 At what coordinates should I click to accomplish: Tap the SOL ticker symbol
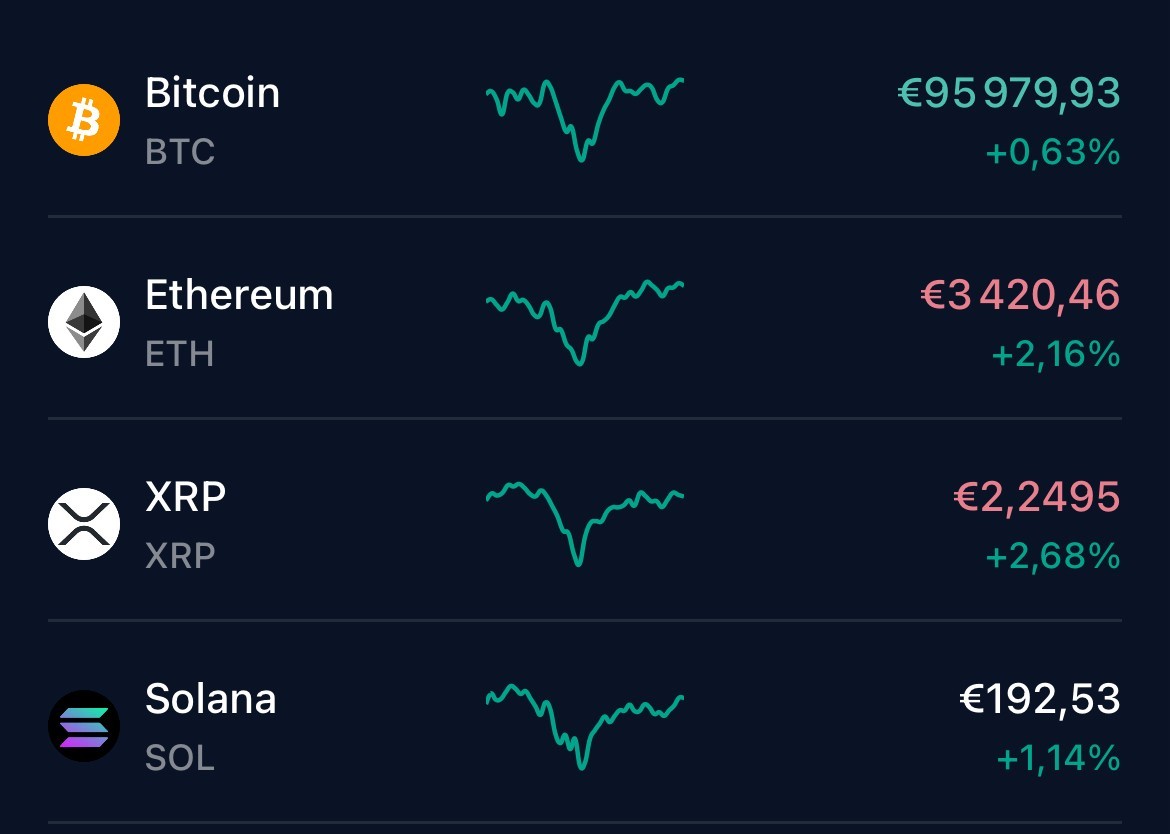(180, 757)
